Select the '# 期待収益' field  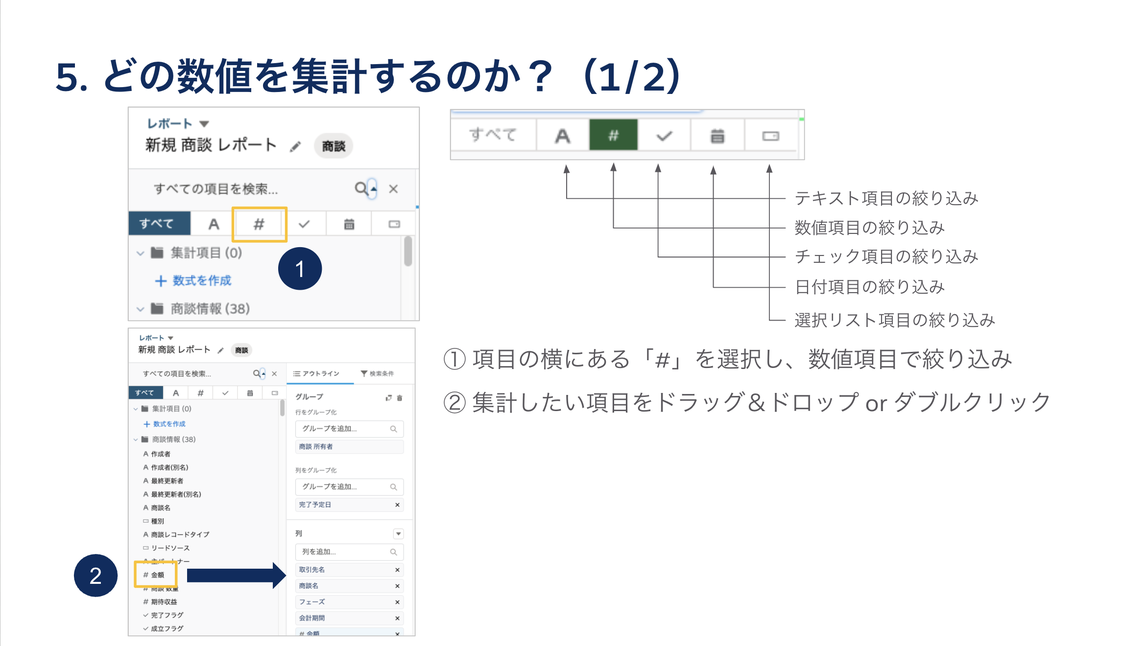tap(160, 602)
